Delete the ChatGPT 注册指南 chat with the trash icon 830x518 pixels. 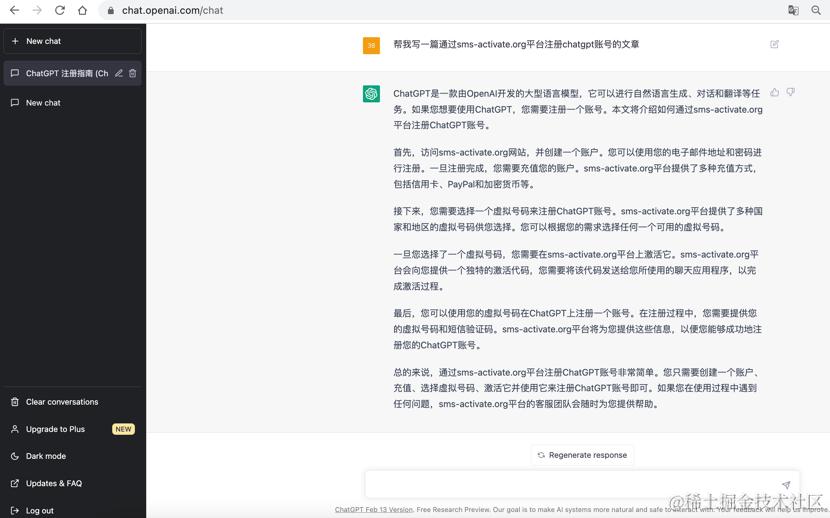(x=132, y=73)
